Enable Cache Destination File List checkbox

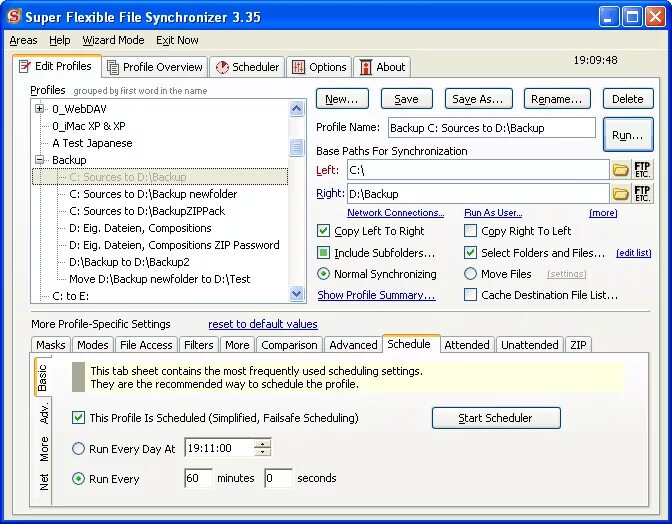(x=470, y=295)
